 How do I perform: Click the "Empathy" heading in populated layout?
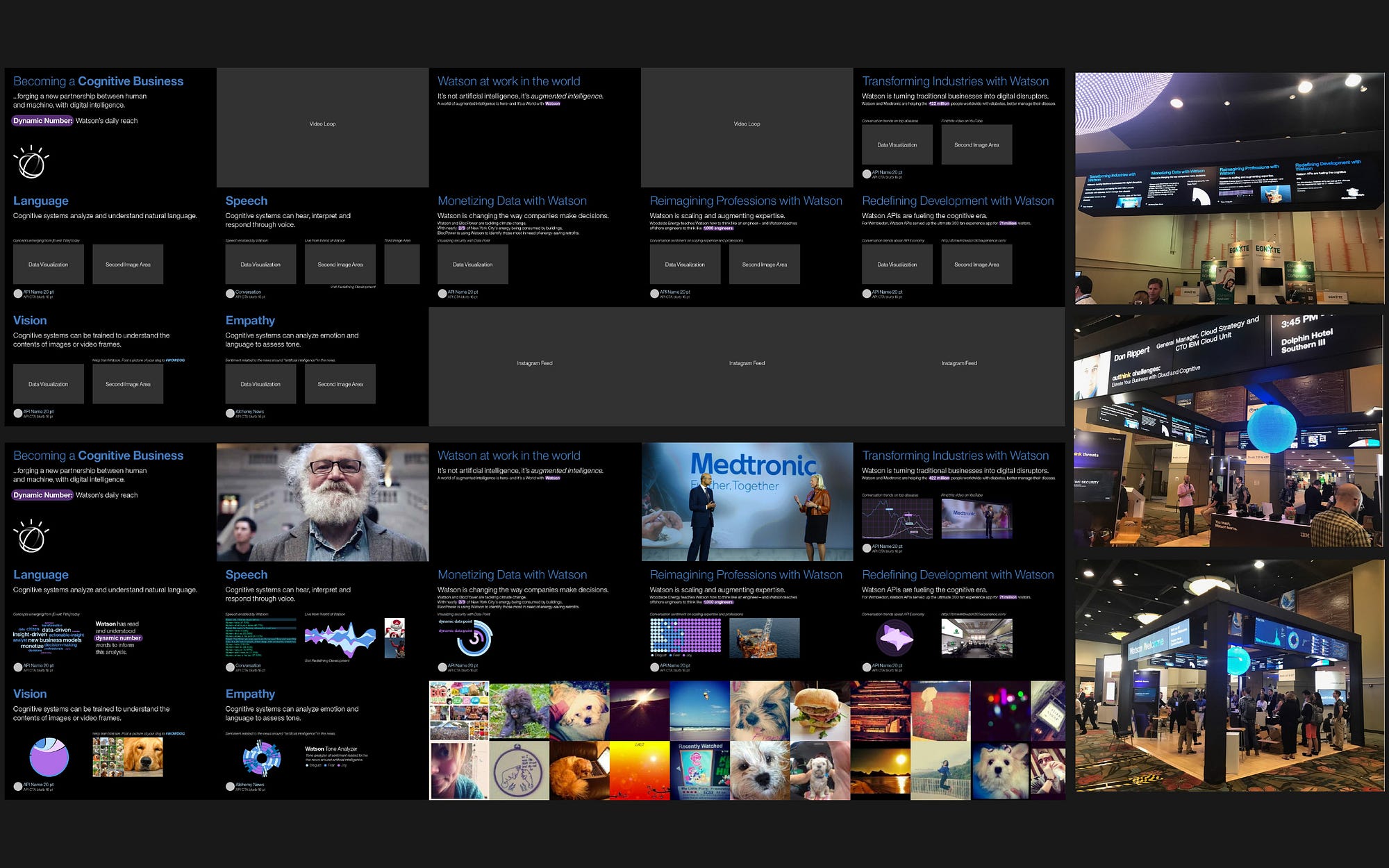click(250, 694)
